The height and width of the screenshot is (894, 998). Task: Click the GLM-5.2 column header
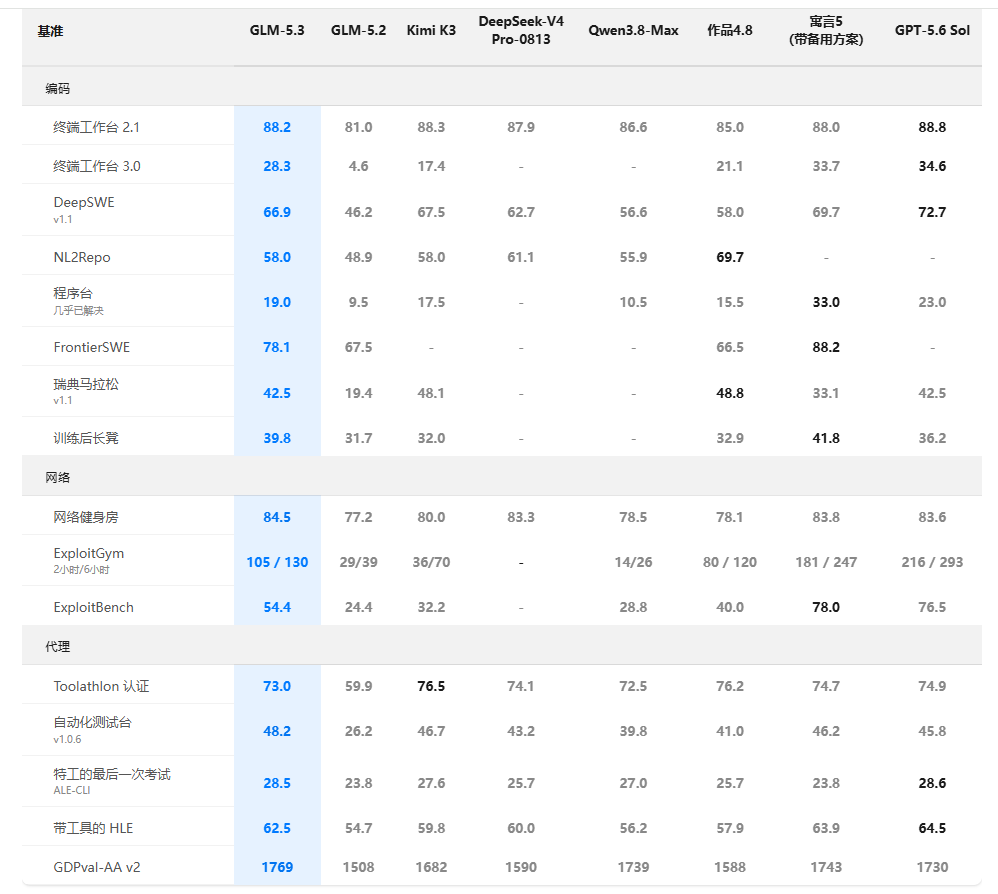point(358,31)
